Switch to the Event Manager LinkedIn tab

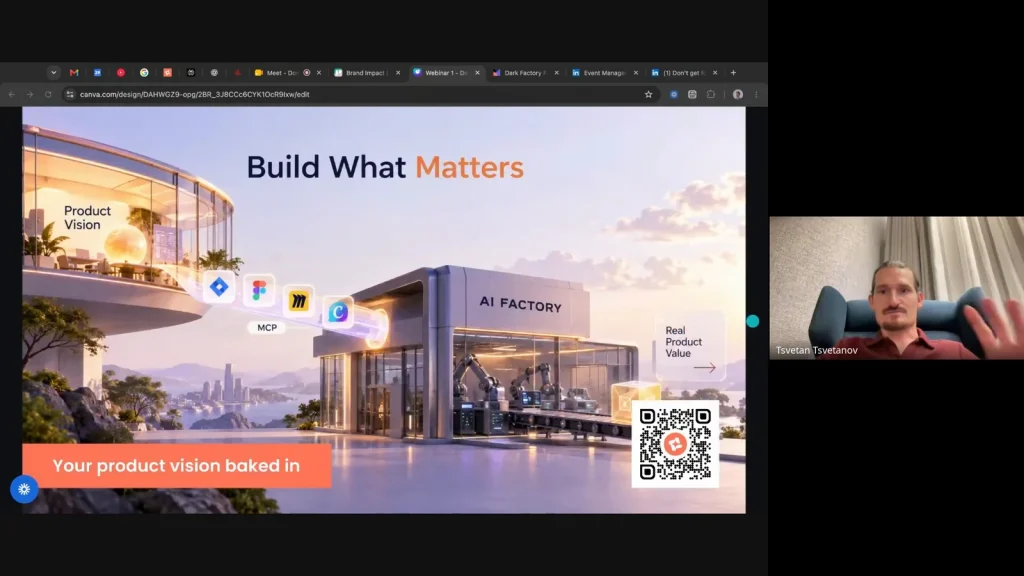(x=602, y=72)
